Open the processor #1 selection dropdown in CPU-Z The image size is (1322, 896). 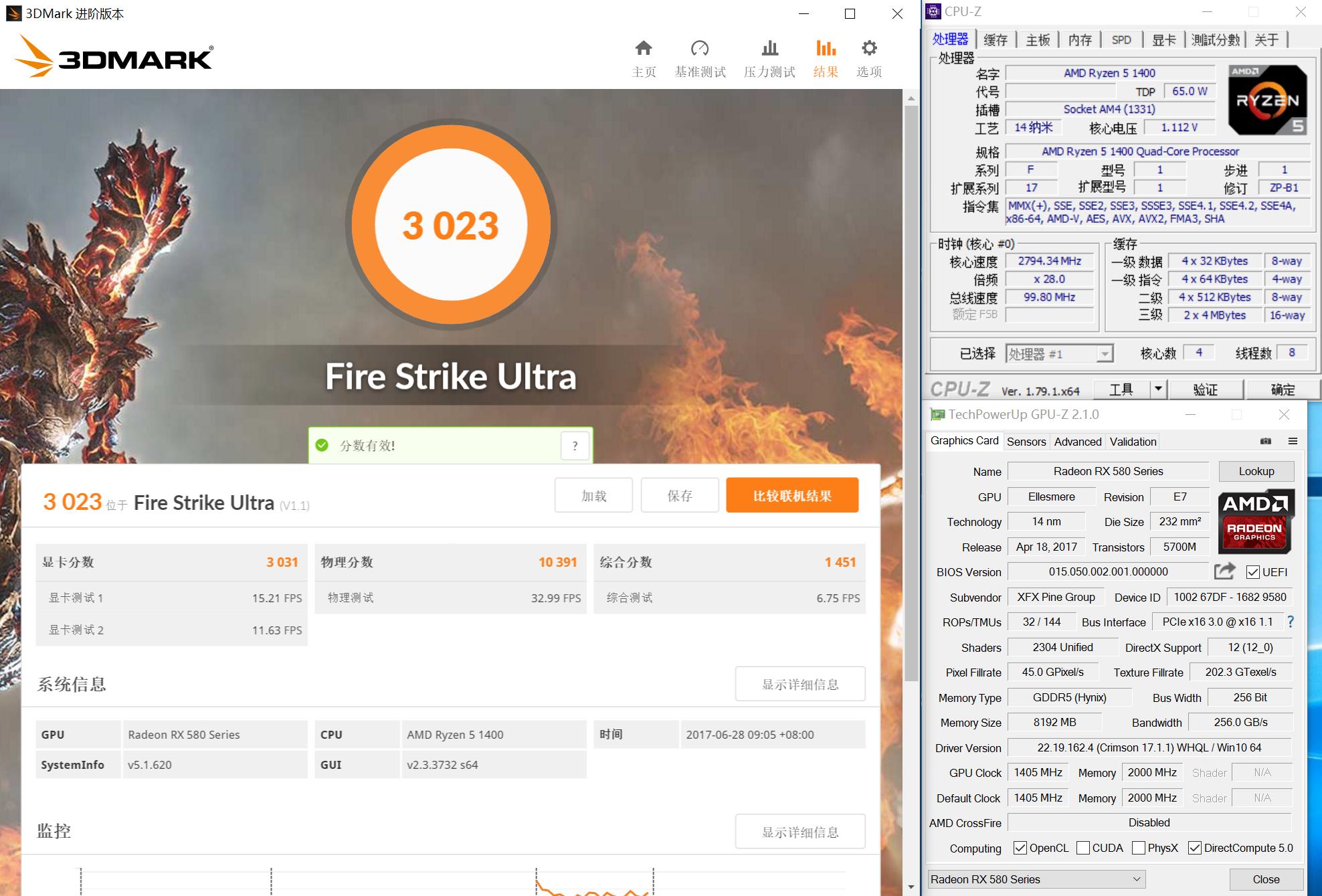(x=1059, y=354)
